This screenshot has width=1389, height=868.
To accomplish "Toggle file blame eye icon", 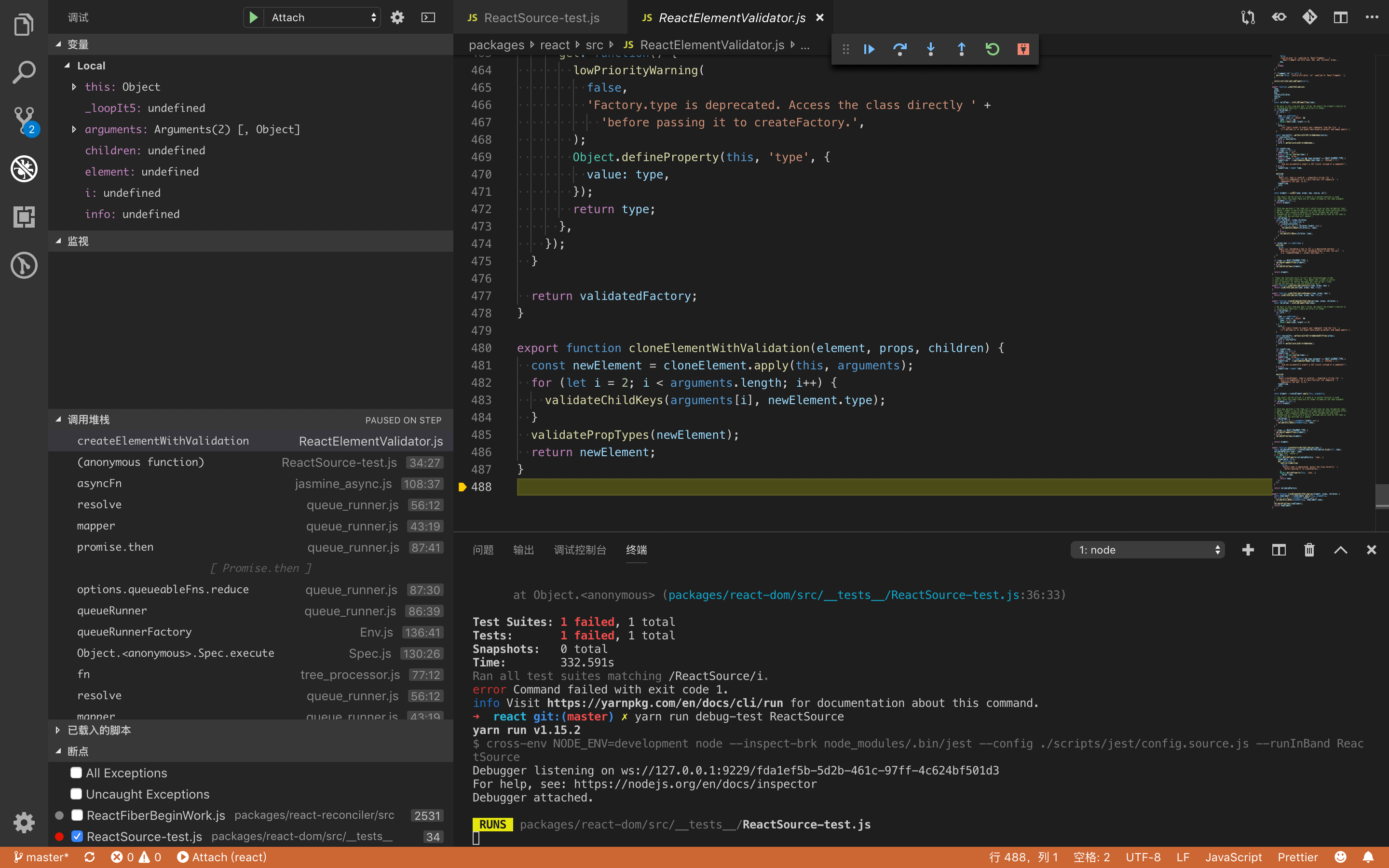I will point(1279,17).
